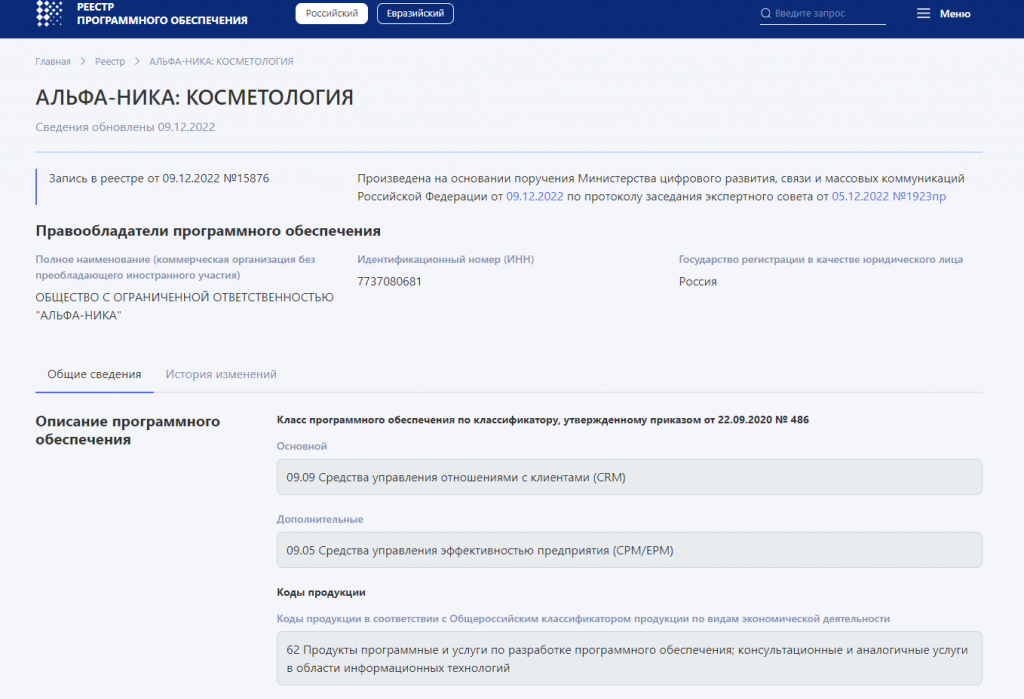Switch to История изменений tab

coord(221,374)
